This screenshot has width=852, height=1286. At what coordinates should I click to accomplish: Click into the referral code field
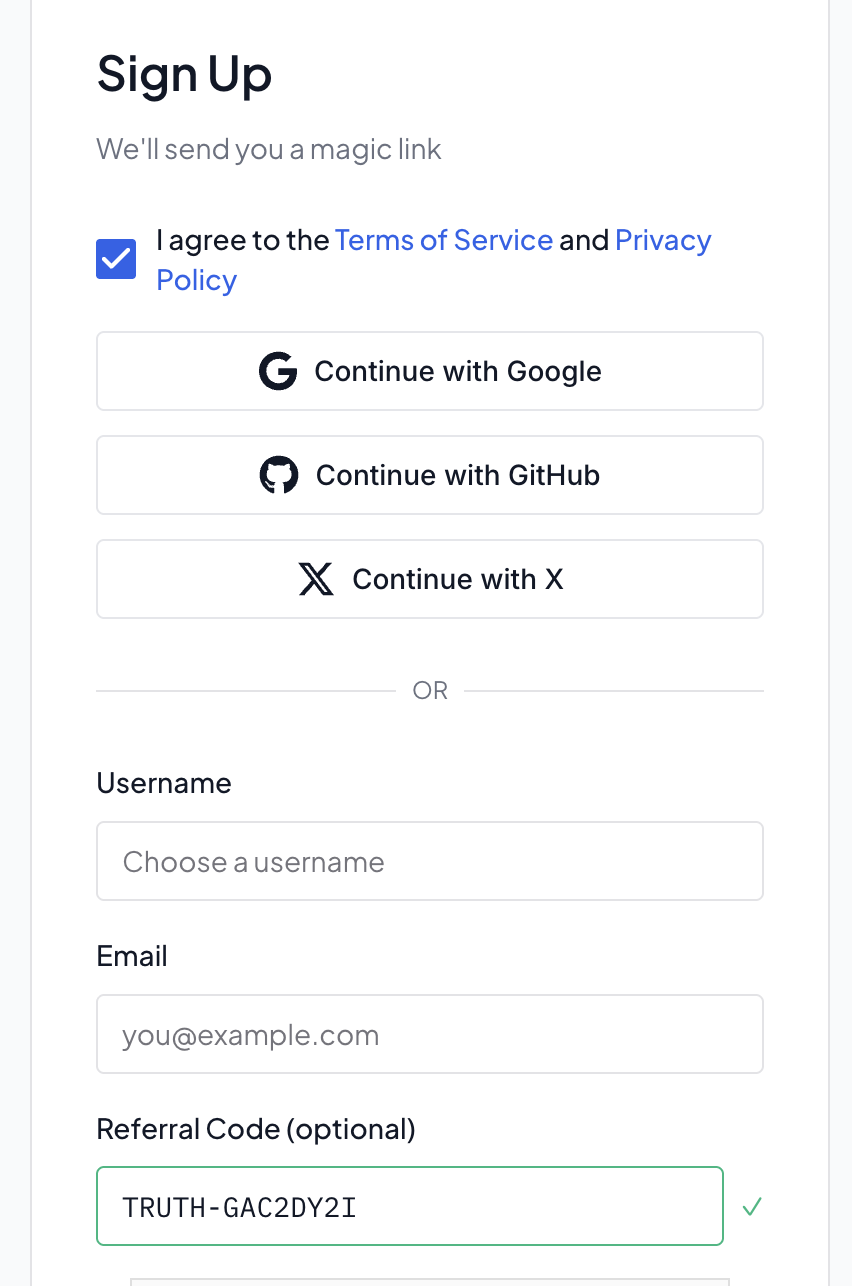click(x=409, y=1206)
